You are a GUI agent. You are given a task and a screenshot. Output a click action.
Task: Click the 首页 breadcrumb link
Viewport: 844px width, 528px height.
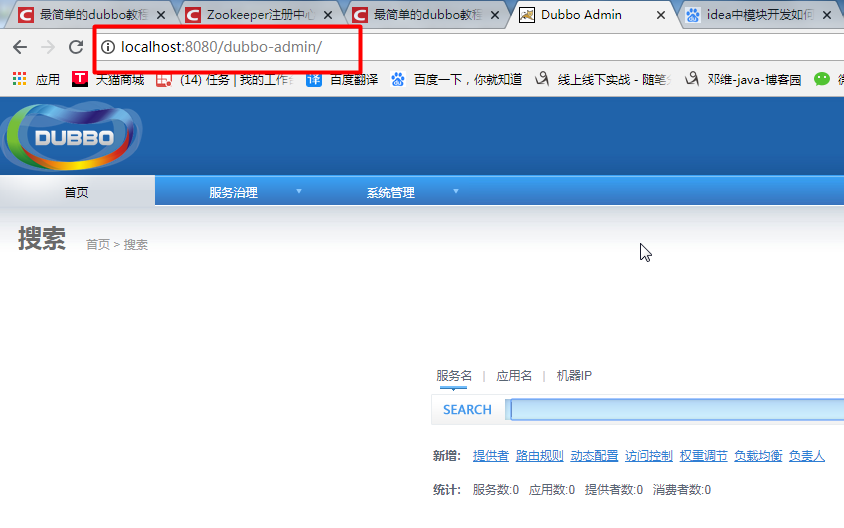[x=97, y=244]
